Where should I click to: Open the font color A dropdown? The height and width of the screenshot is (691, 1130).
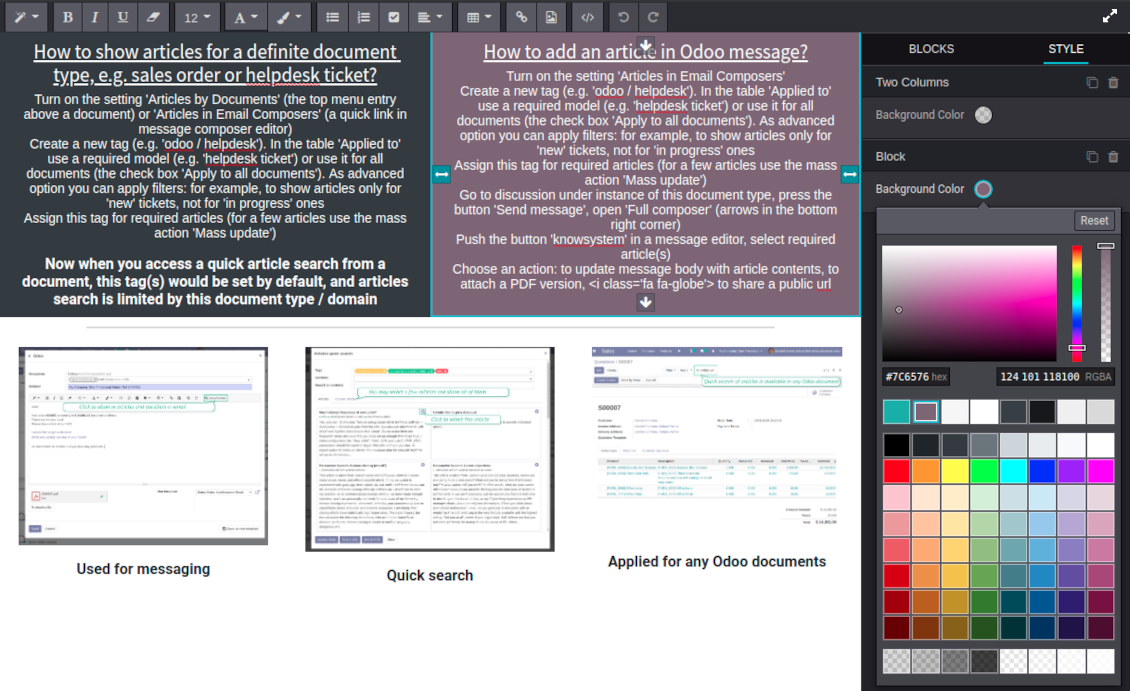click(x=245, y=17)
